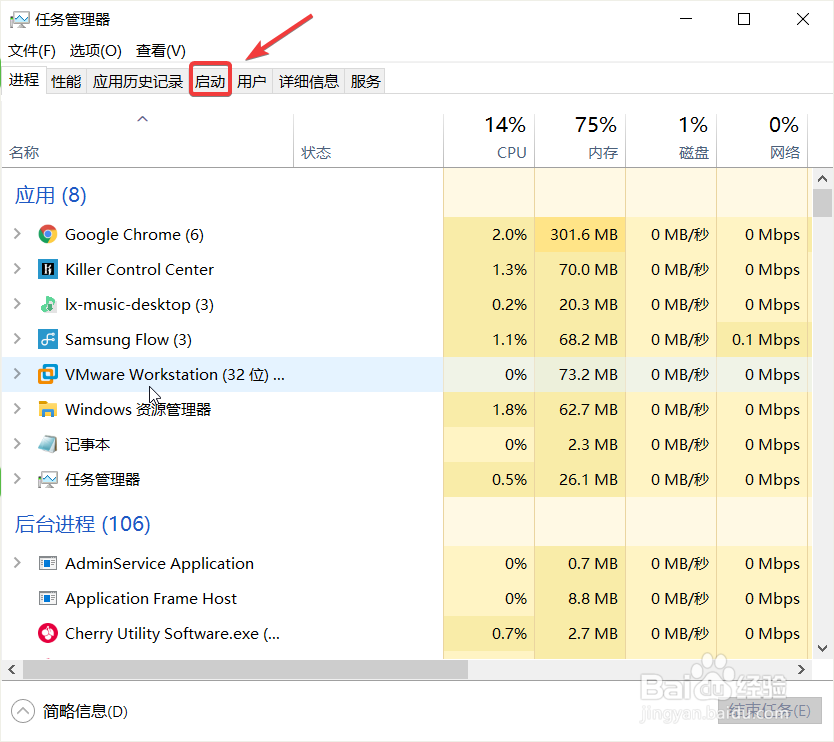Click the sort arrow above 名称 column
The width and height of the screenshot is (834, 742).
click(142, 118)
